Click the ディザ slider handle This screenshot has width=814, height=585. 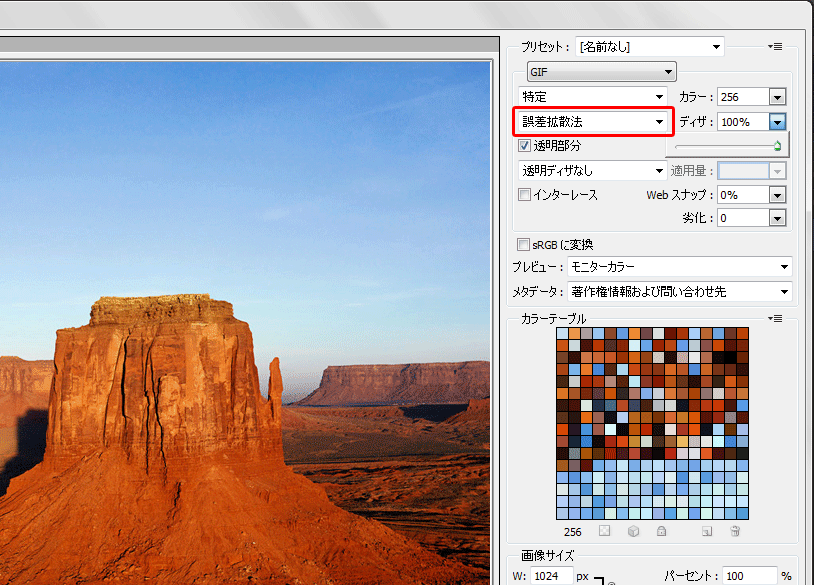(777, 146)
